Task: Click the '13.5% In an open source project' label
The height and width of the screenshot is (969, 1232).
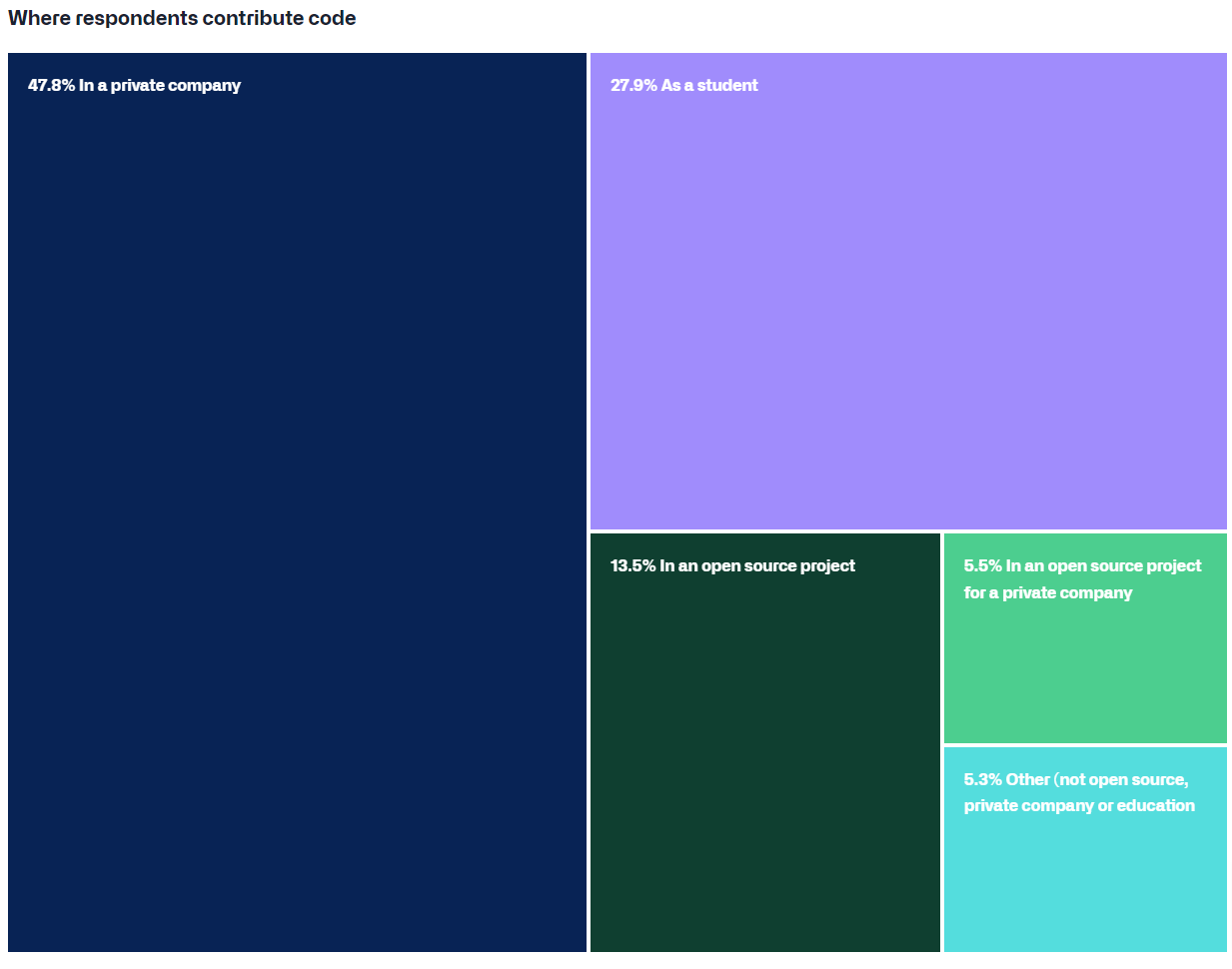Action: tap(732, 565)
